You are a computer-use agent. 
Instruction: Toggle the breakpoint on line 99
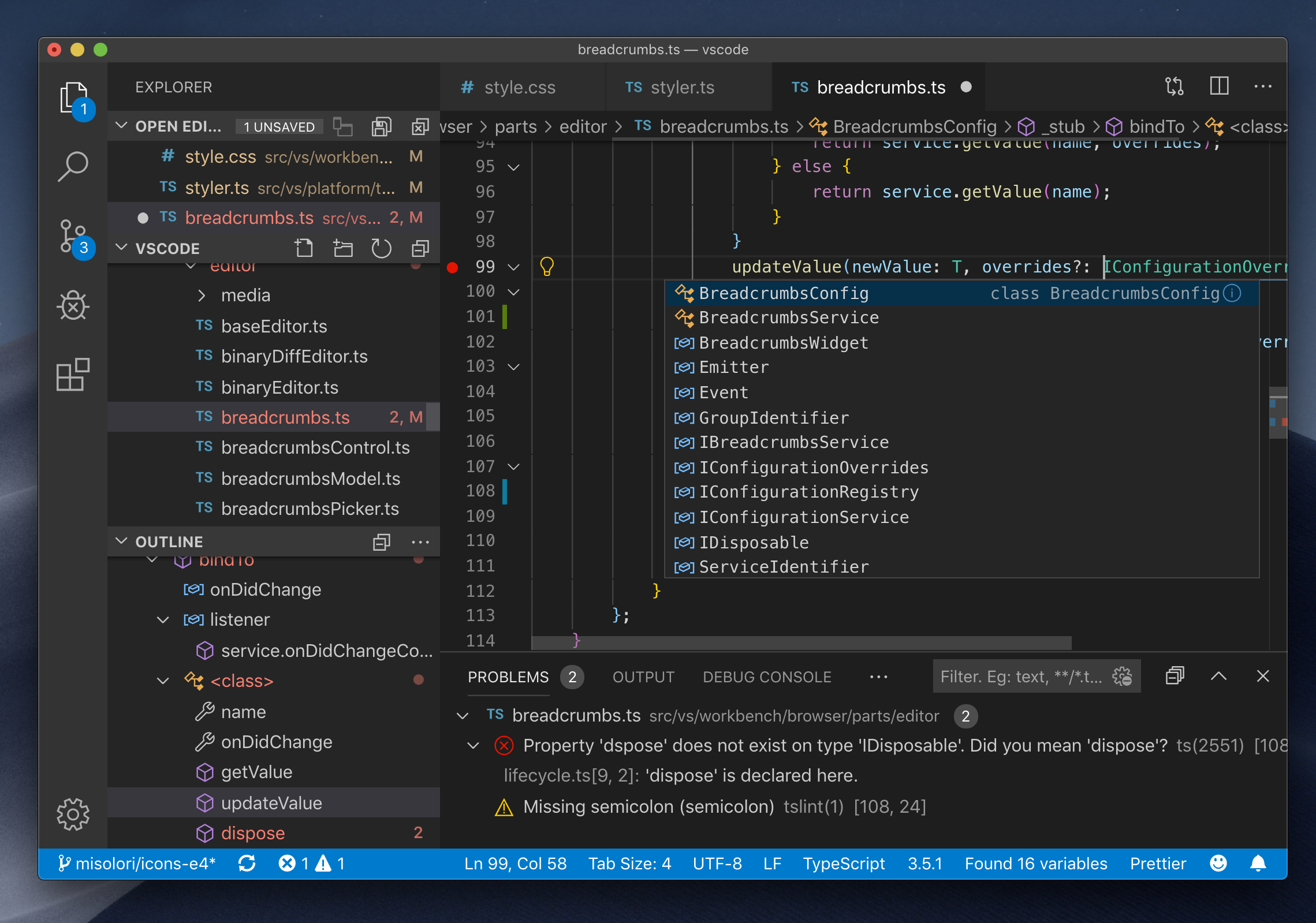(453, 266)
